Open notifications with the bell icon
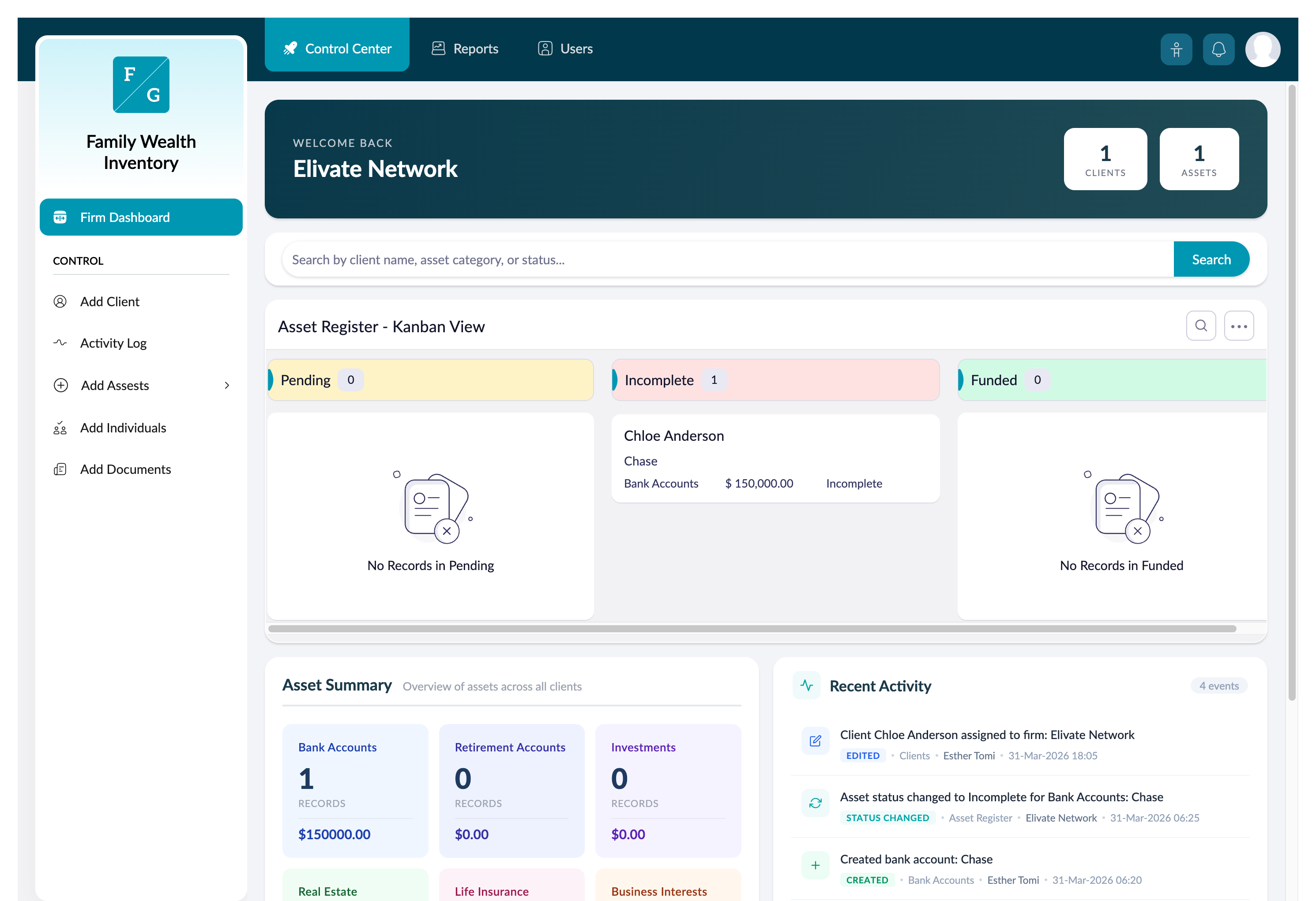The width and height of the screenshot is (1316, 901). coord(1218,49)
